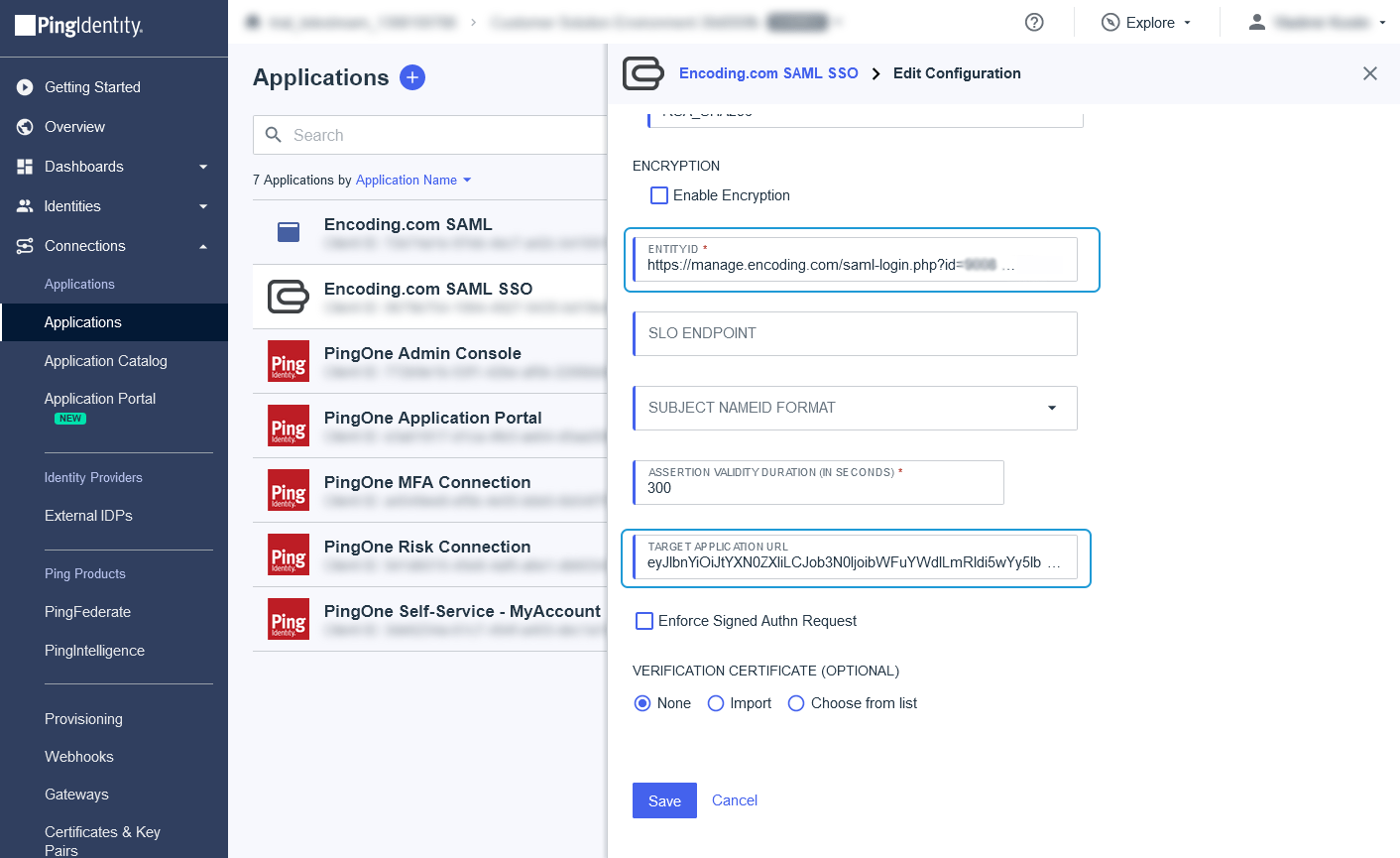Select the None certificate radio option
This screenshot has height=858, width=1400.
pyautogui.click(x=642, y=703)
